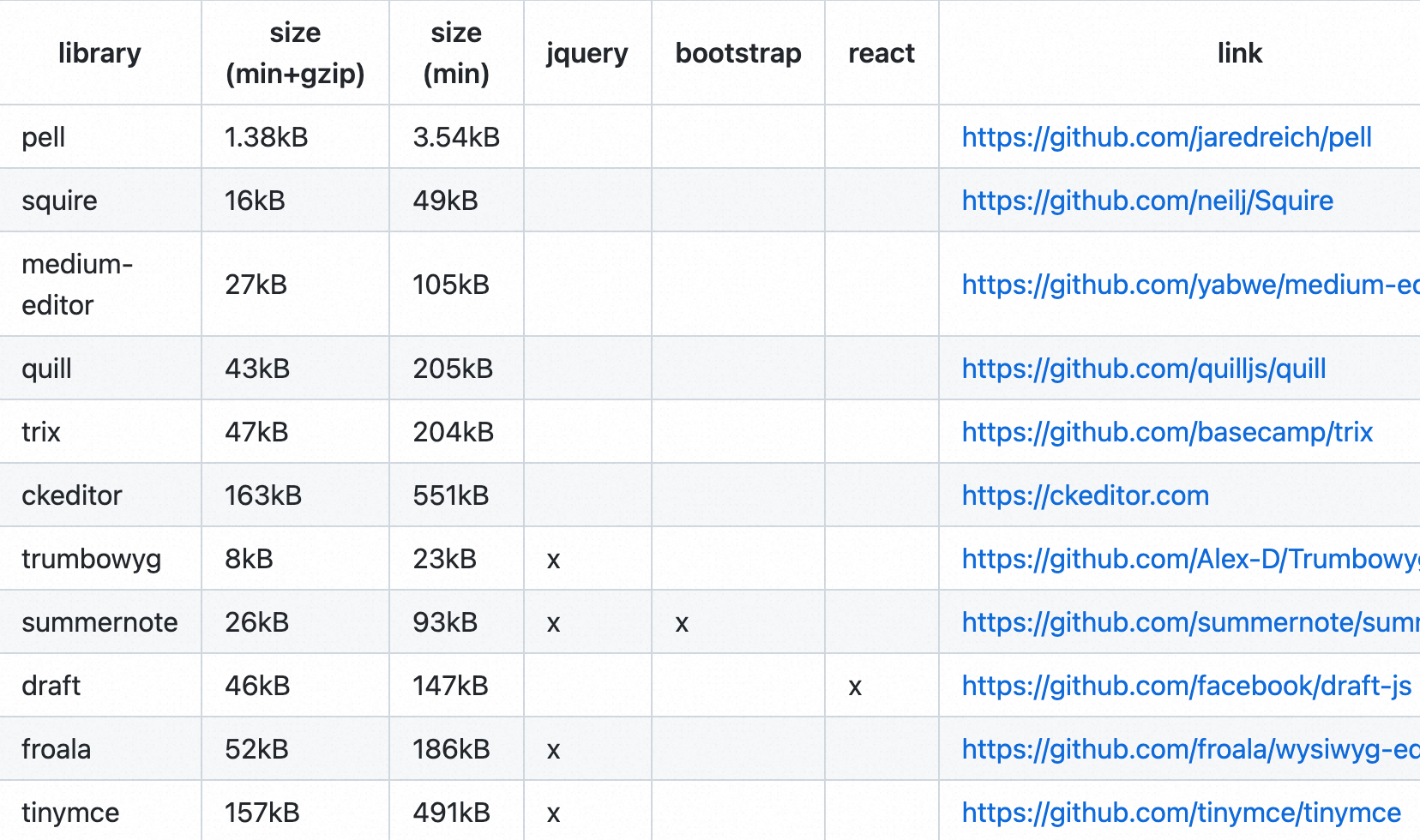Follow the yabwe/medium-editor link
This screenshot has height=840, width=1420.
1191,285
